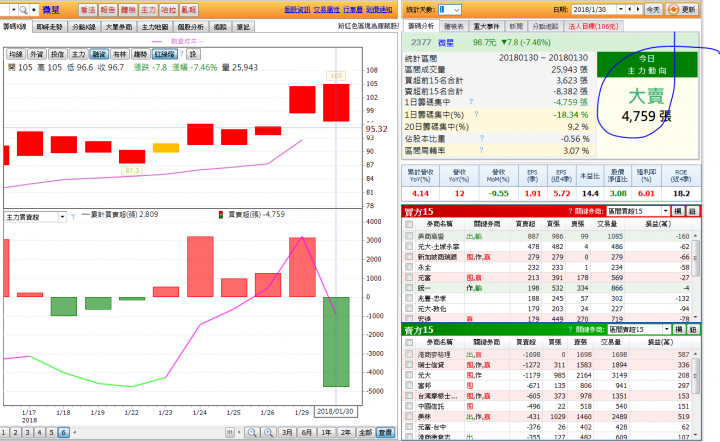Click the 設 settings button on chart
Image resolution: width=720 pixels, height=442 pixels.
[193, 54]
